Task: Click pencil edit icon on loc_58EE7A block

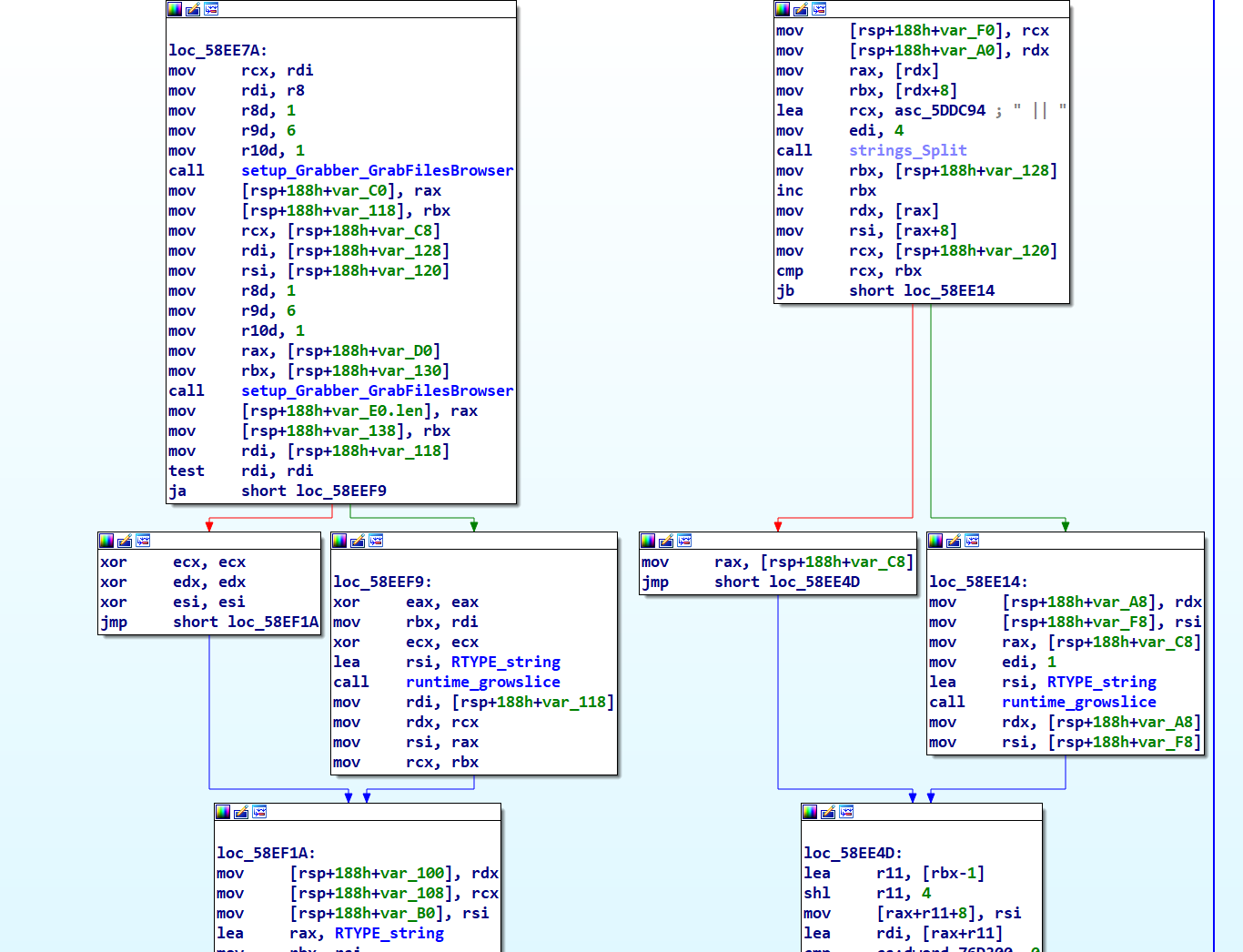Action: (x=193, y=9)
